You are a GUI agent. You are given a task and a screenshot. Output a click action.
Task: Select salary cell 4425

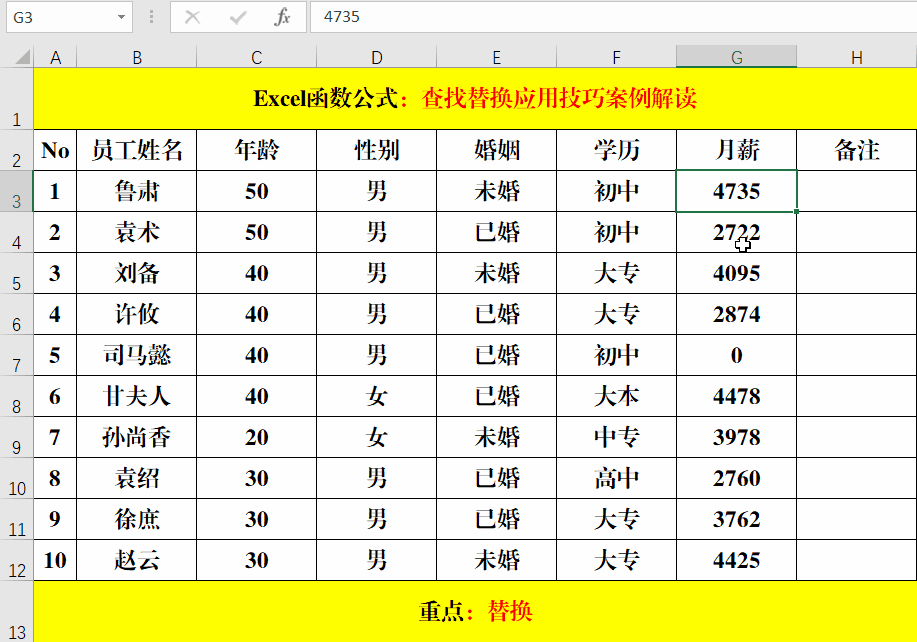click(x=736, y=560)
